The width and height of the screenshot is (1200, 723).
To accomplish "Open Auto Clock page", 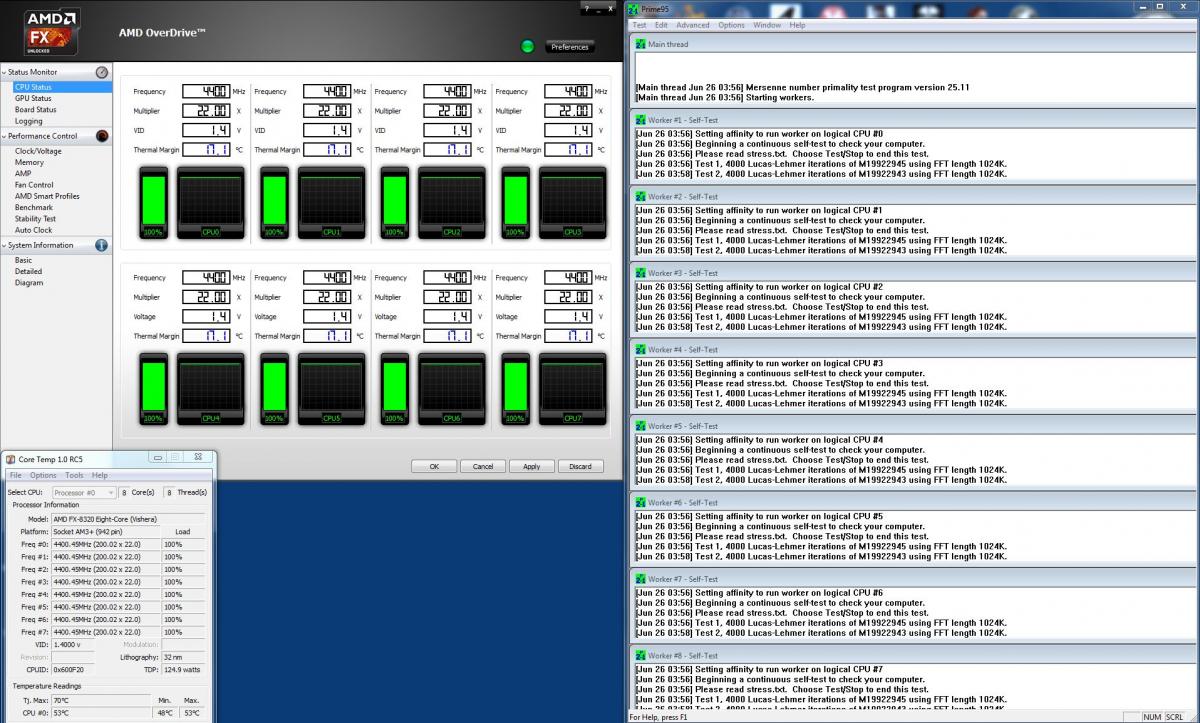I will tap(33, 230).
